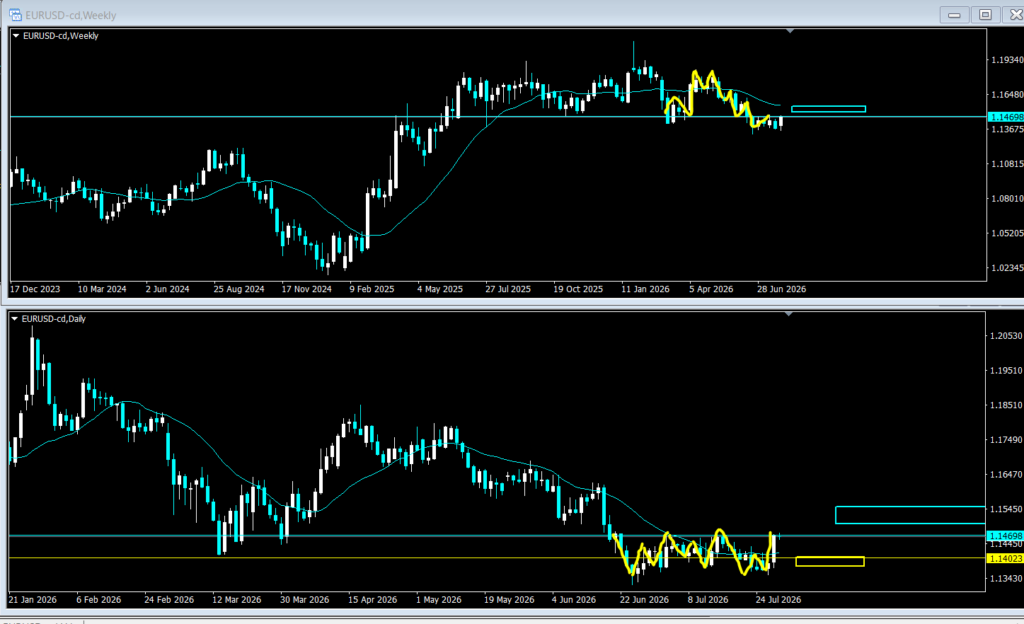1024x624 pixels.
Task: Click the yellow 1.14023 price label
Action: (x=1006, y=559)
